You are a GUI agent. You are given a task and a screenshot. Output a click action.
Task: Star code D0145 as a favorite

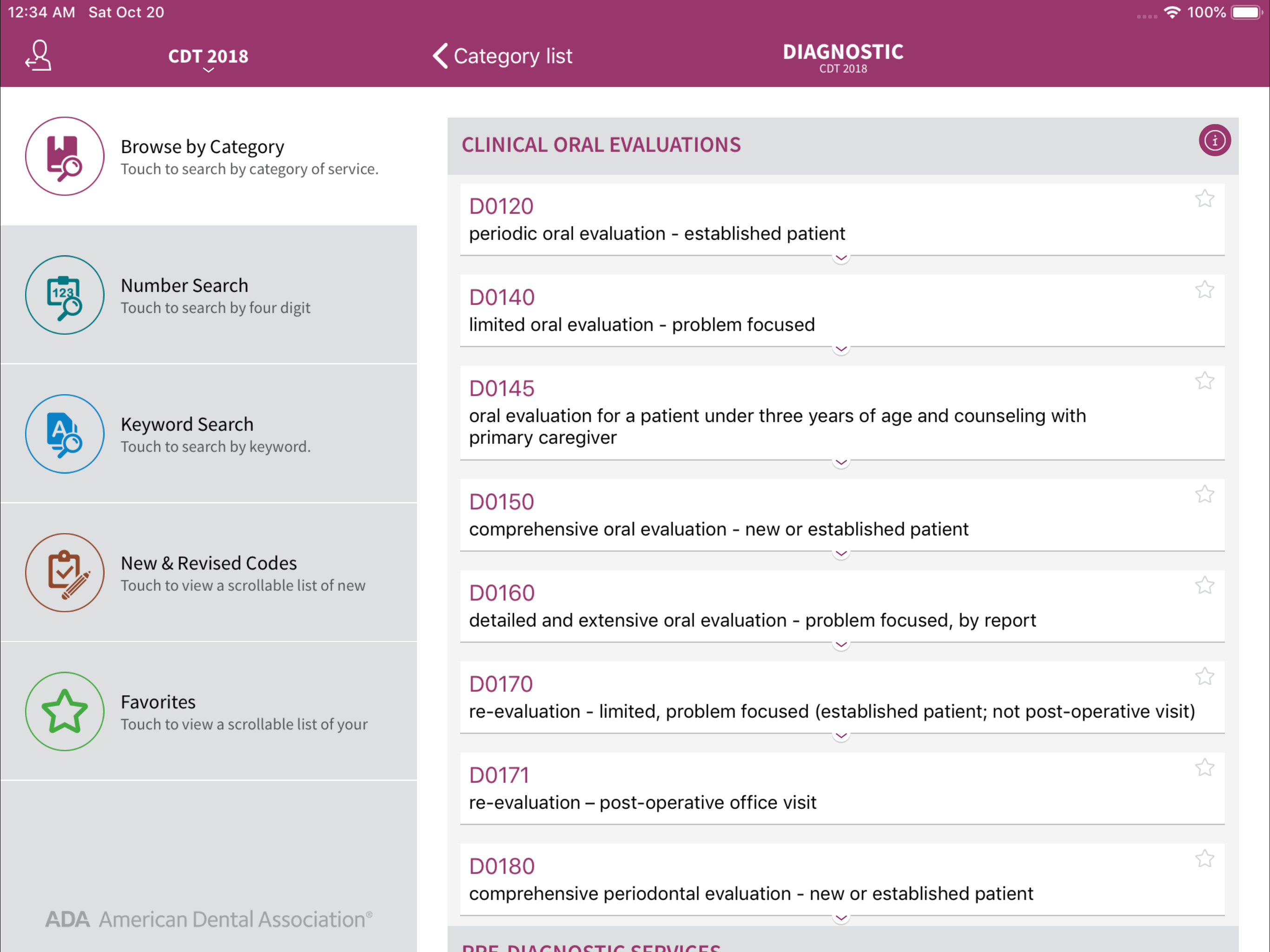(1204, 381)
